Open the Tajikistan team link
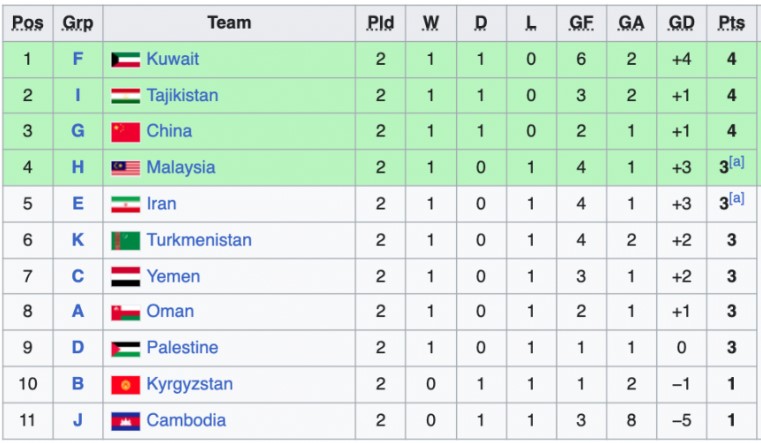 pyautogui.click(x=182, y=96)
